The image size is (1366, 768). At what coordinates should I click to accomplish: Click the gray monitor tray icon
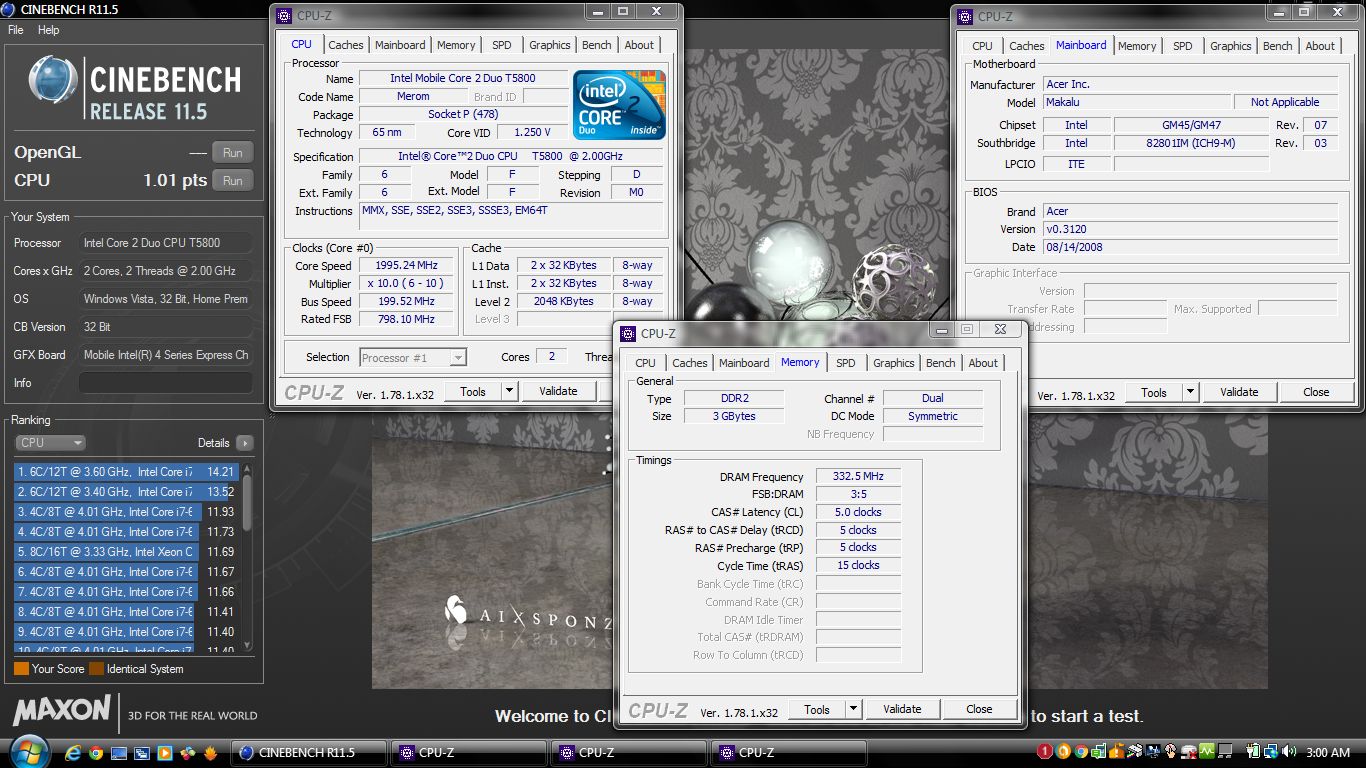(1225, 751)
